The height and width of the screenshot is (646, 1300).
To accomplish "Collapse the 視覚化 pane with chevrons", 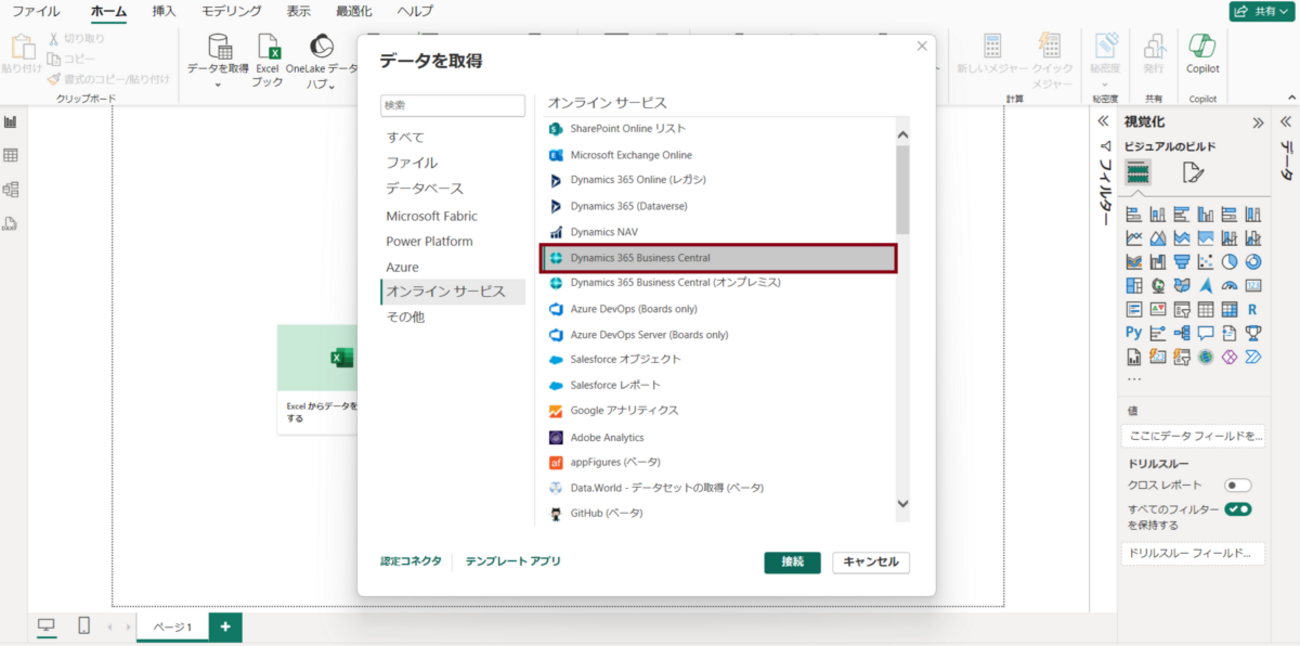I will pos(1258,123).
